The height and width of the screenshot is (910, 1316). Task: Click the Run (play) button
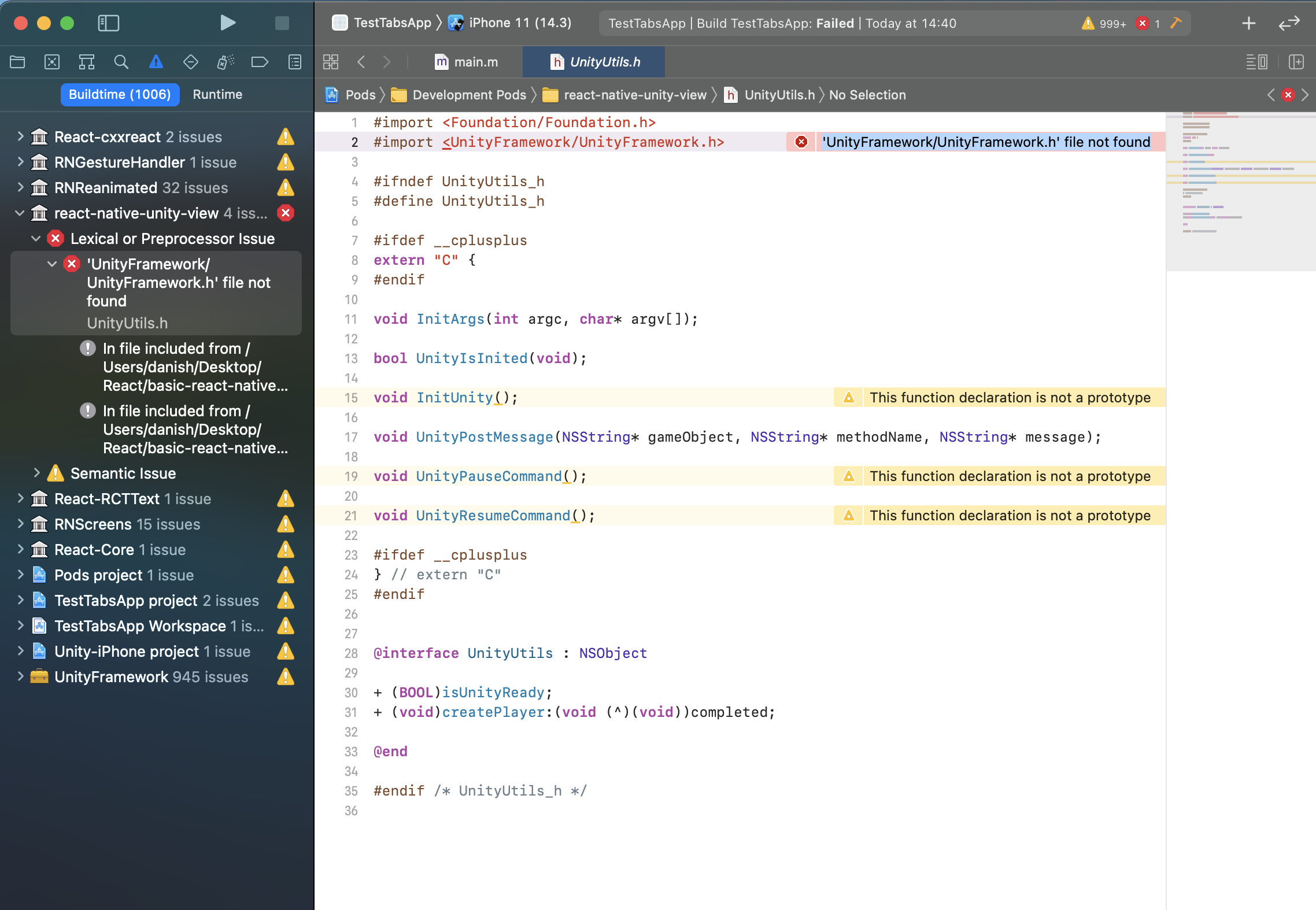[228, 23]
